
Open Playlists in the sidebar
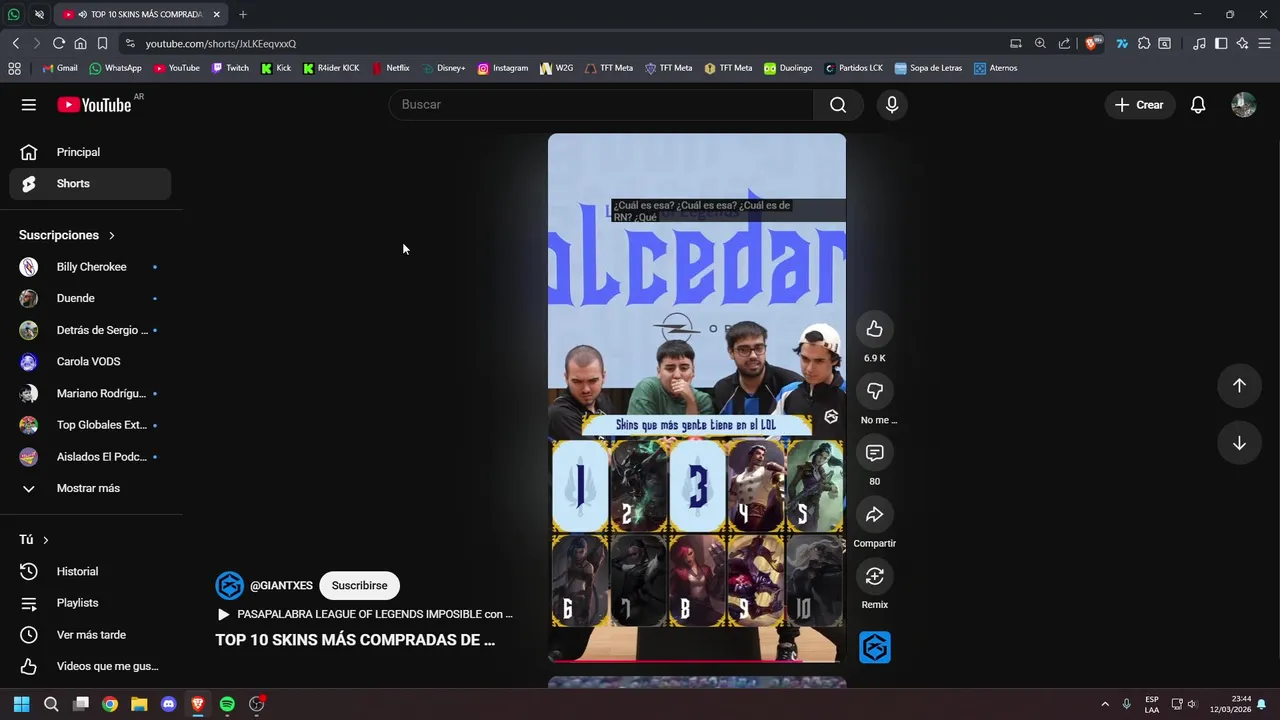[x=90, y=603]
